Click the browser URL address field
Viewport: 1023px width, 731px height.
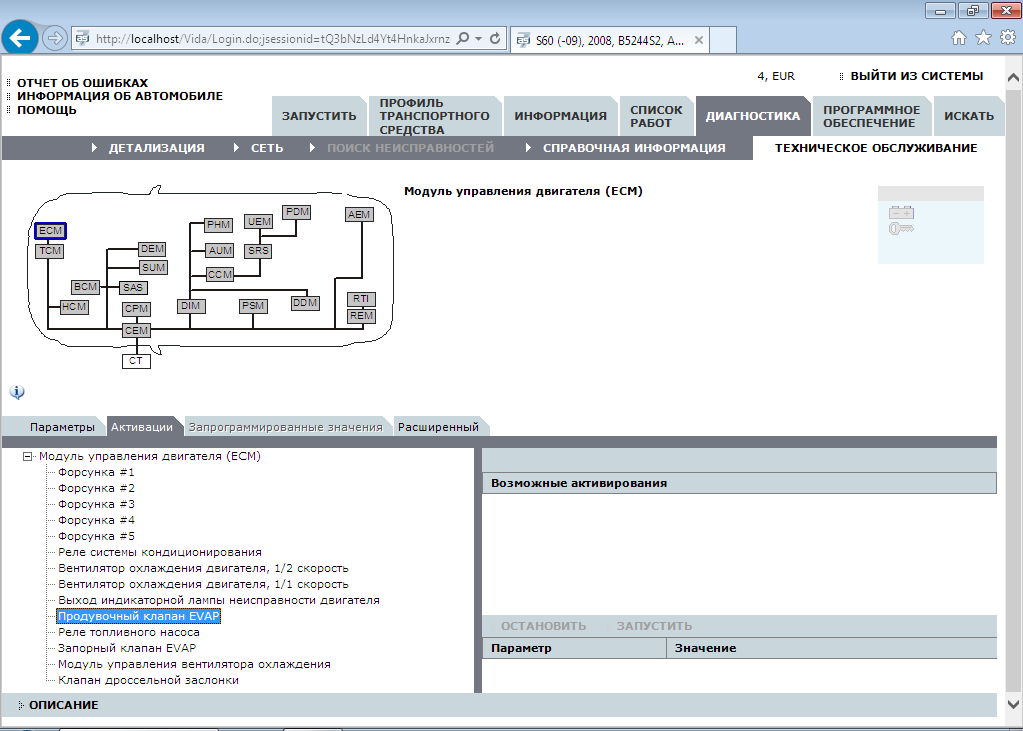pos(270,39)
